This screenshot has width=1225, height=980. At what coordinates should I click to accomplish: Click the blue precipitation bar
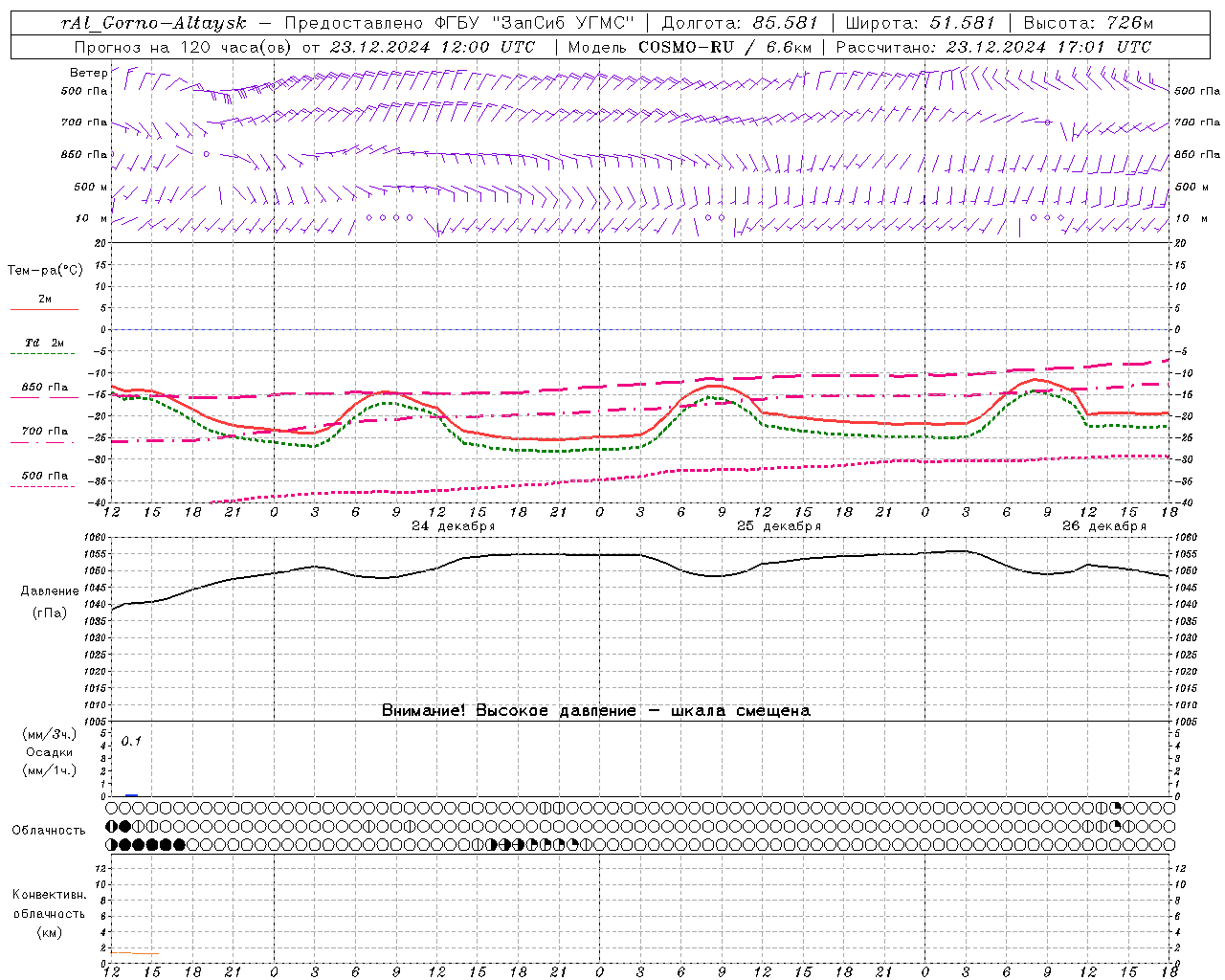coord(132,795)
